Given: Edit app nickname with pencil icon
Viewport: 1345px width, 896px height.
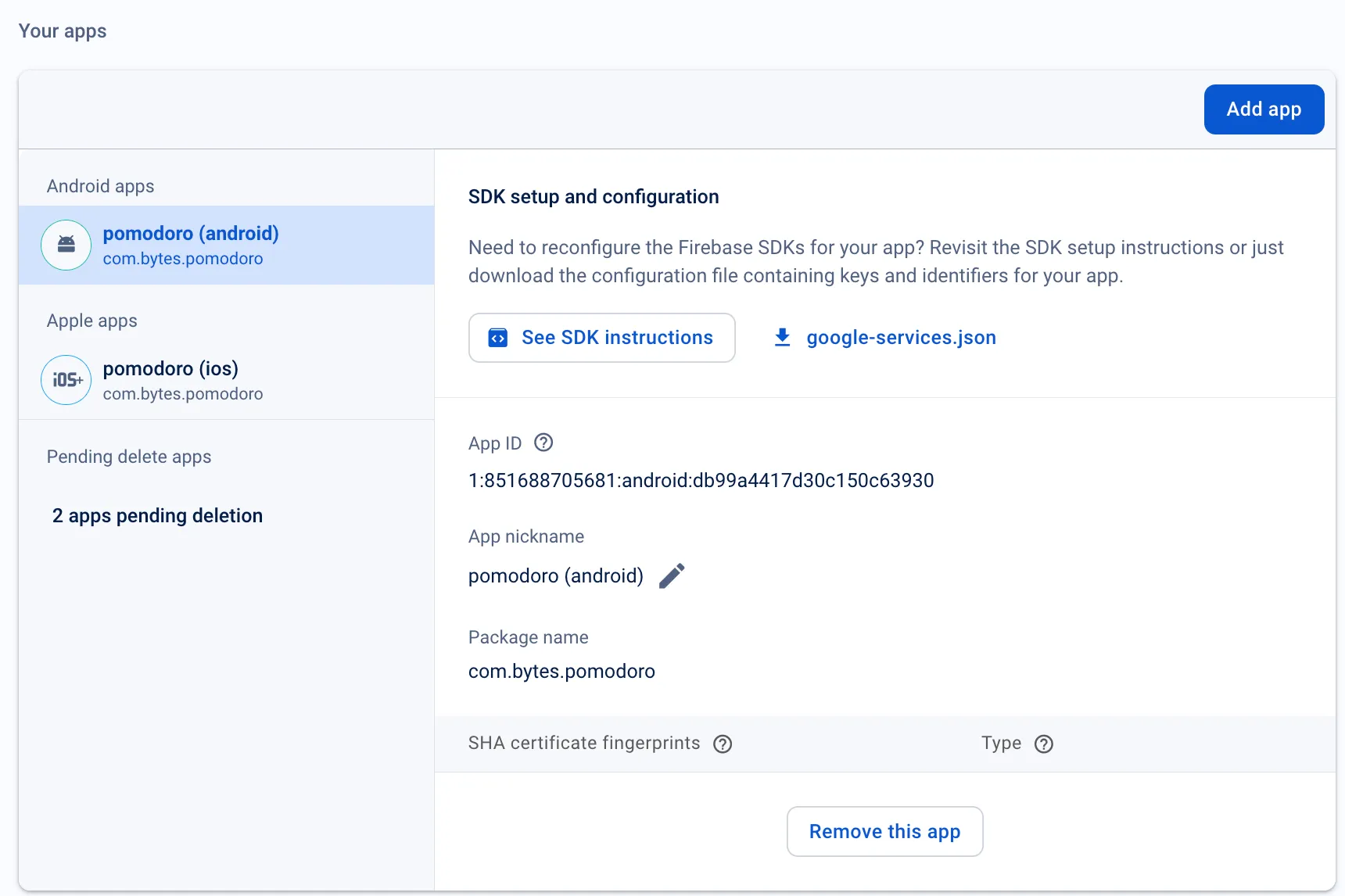Looking at the screenshot, I should (672, 575).
